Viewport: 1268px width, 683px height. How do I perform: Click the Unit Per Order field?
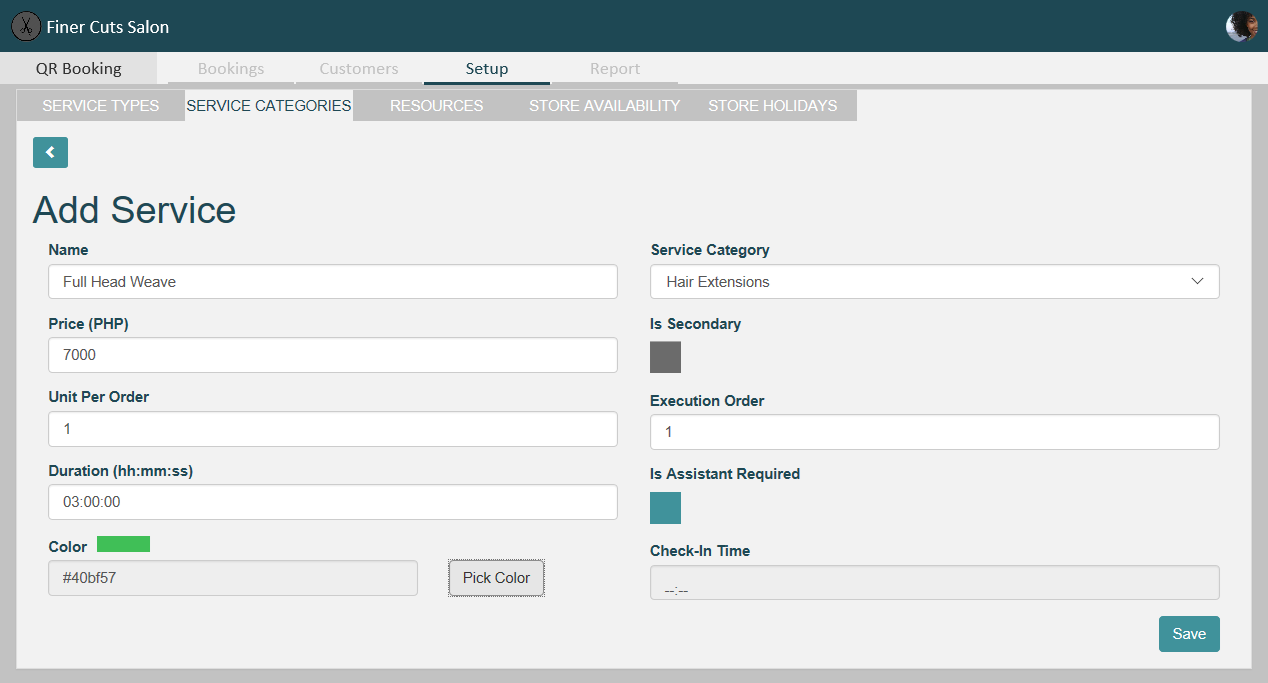333,429
